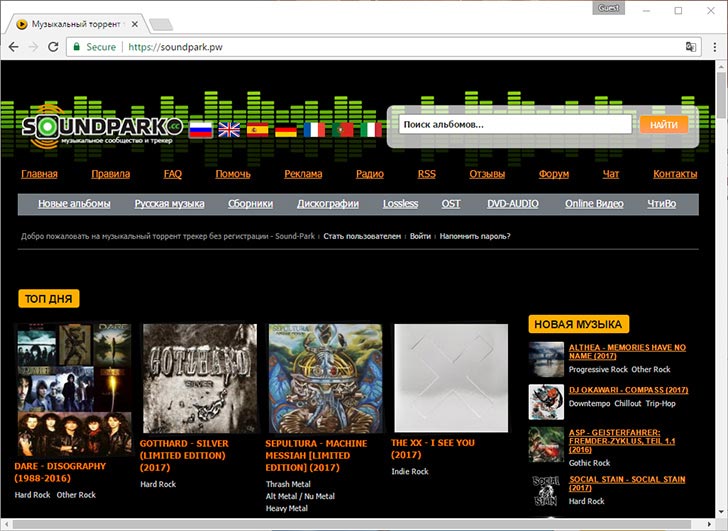
Task: Open the Реклама menu link
Action: pyautogui.click(x=303, y=174)
